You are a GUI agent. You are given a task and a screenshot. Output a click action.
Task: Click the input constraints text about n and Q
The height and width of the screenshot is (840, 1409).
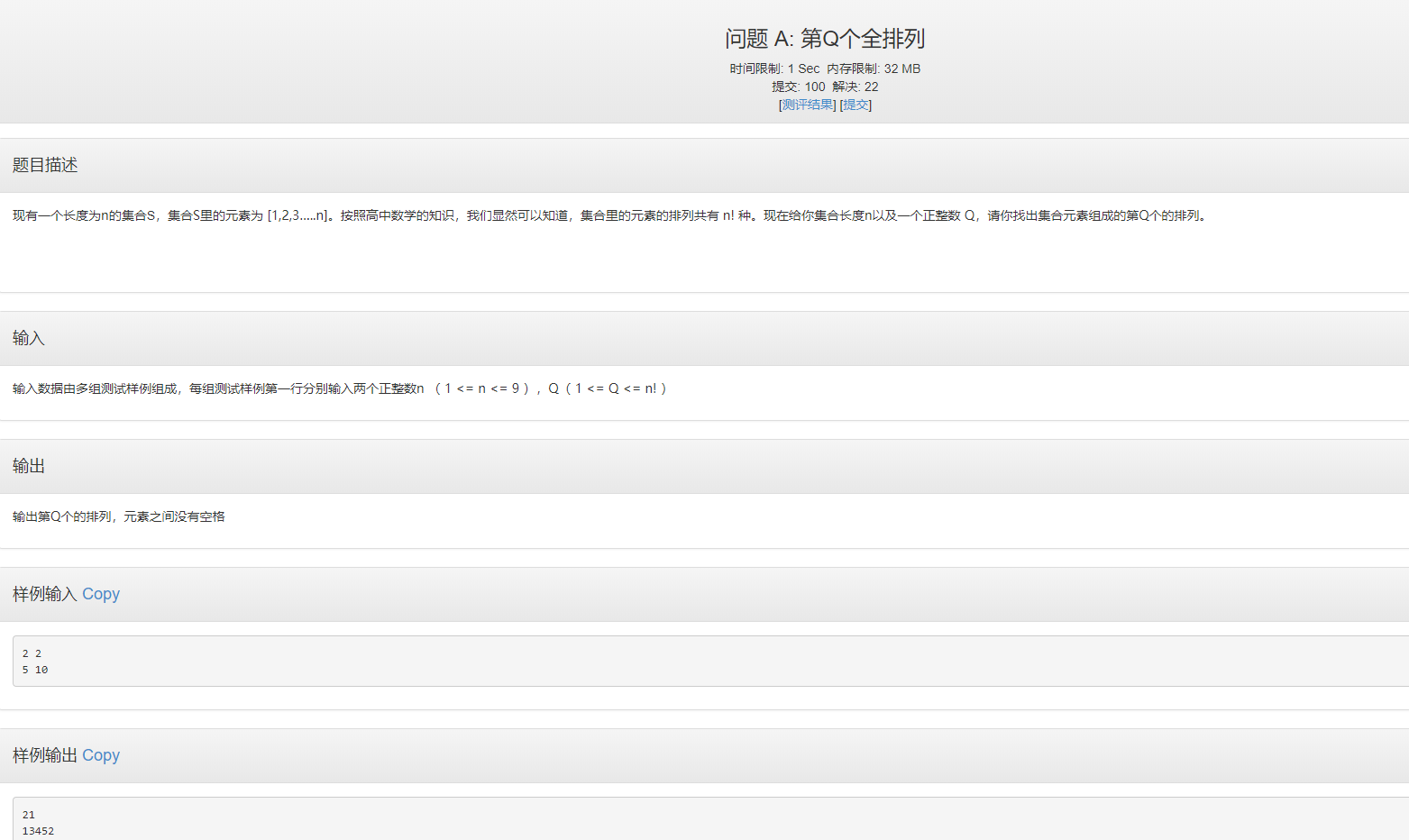pos(338,388)
